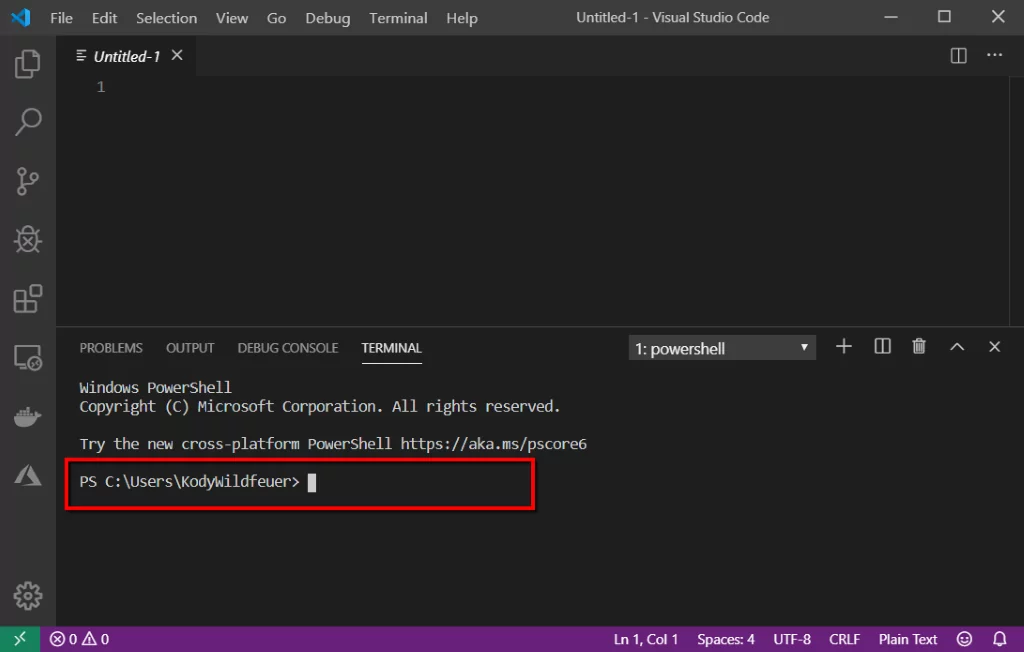
Task: Open the File menu
Action: click(61, 18)
